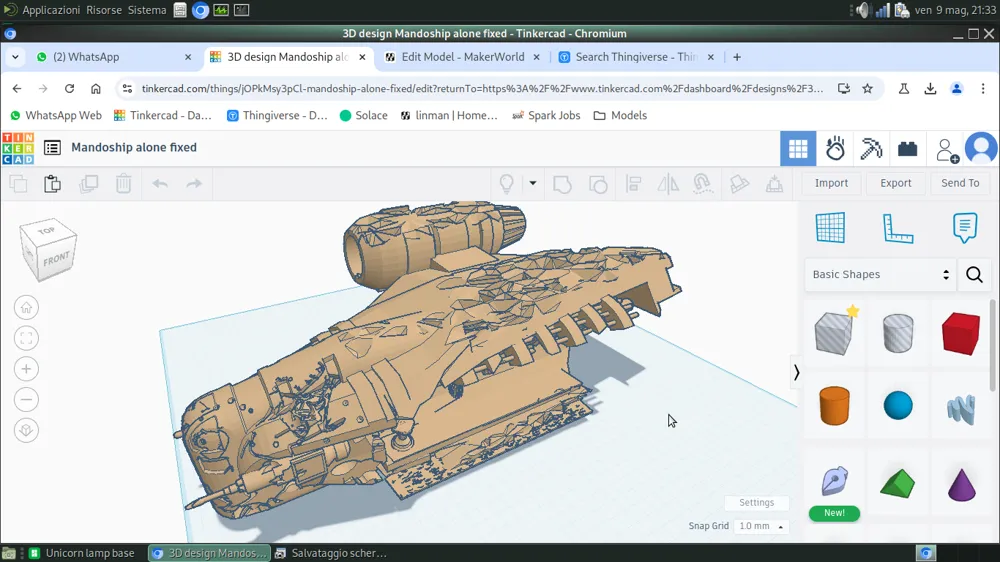The image size is (1000, 562).
Task: Pick the orange Cylinder shape
Action: point(834,406)
